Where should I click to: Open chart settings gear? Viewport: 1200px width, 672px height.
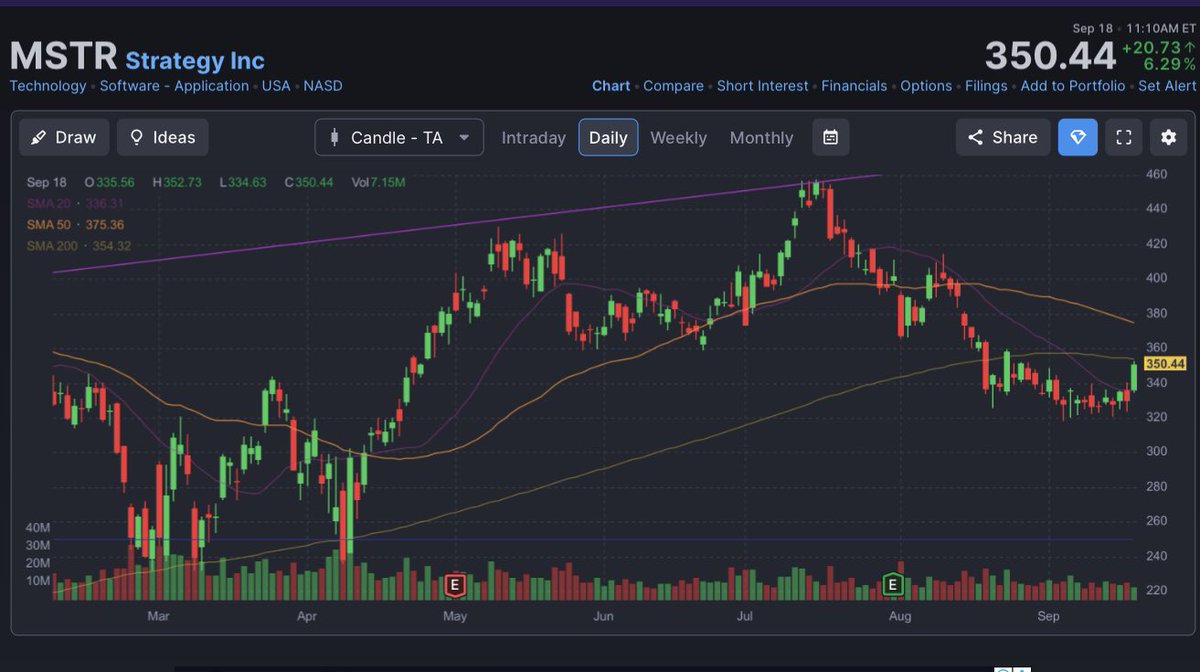tap(1168, 137)
